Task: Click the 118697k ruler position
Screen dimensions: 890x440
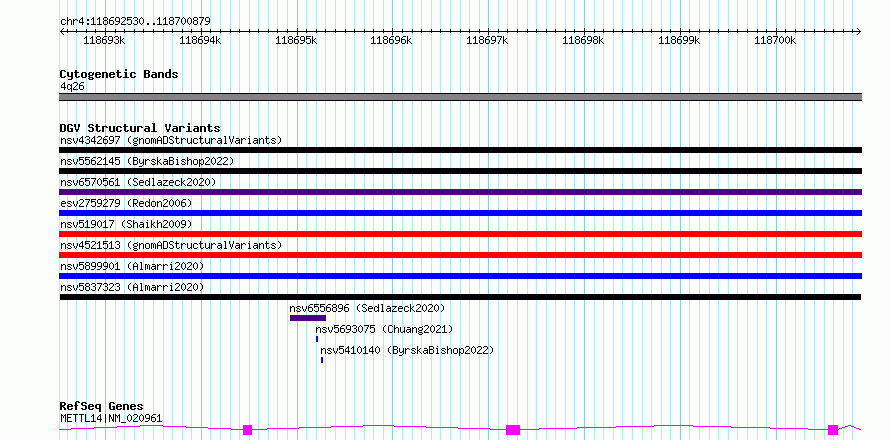Action: click(x=488, y=40)
